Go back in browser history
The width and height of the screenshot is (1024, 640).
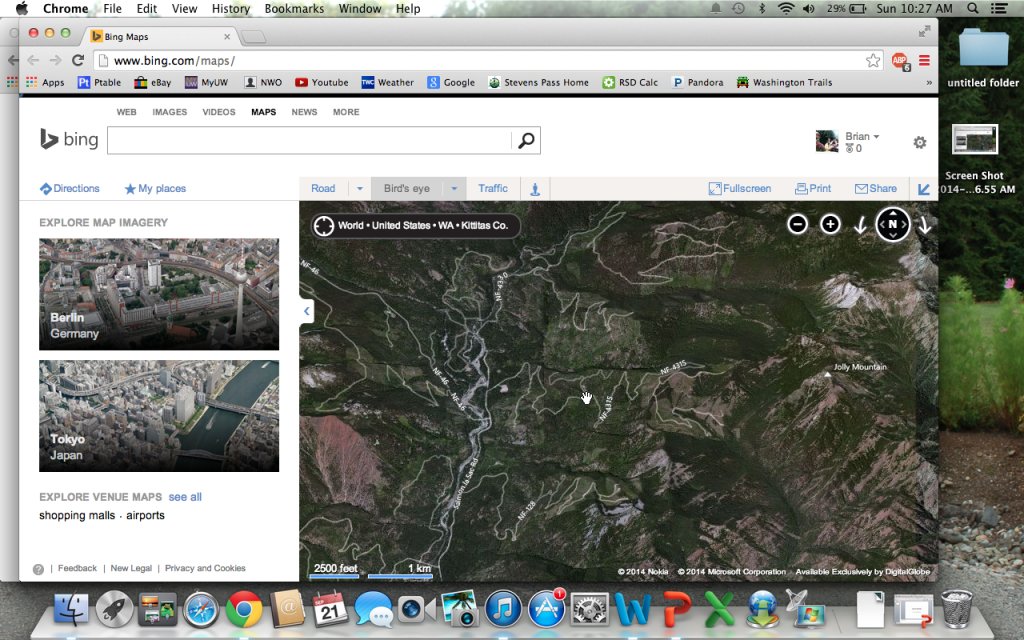click(x=33, y=61)
